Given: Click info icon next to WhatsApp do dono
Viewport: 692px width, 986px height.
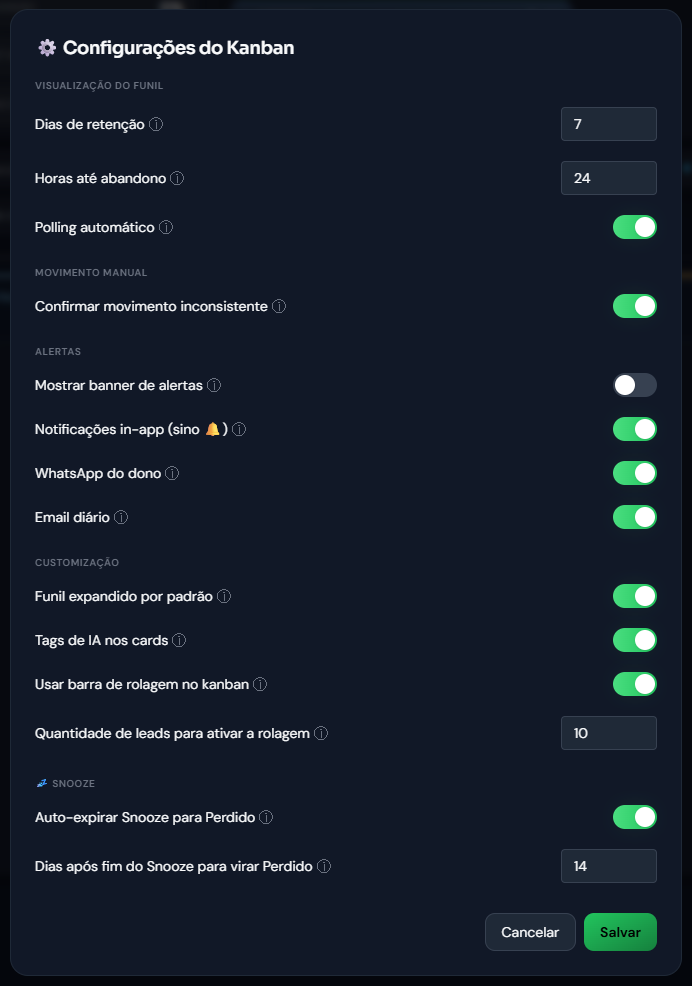Looking at the screenshot, I should coord(172,474).
